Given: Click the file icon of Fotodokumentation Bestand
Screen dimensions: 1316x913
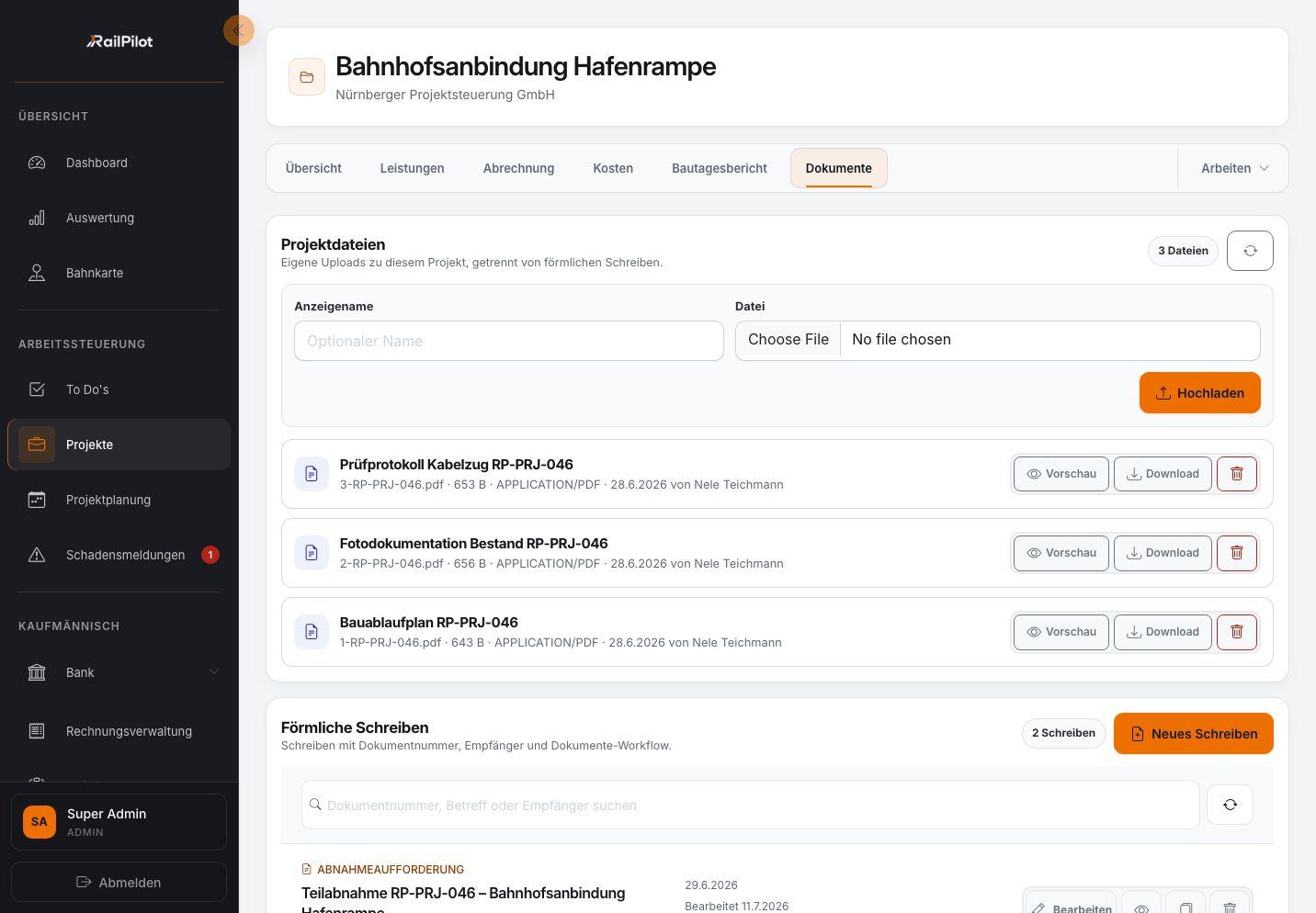Looking at the screenshot, I should (x=312, y=553).
